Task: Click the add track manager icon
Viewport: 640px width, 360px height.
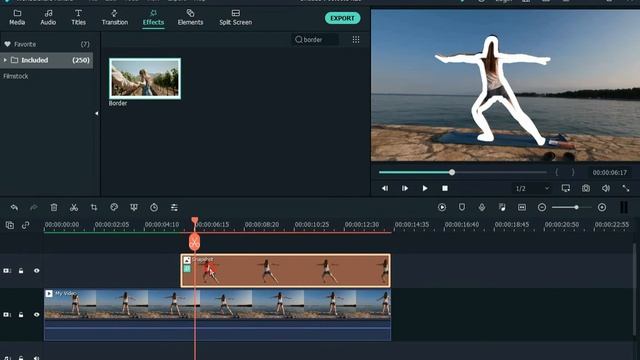Action: coord(10,225)
